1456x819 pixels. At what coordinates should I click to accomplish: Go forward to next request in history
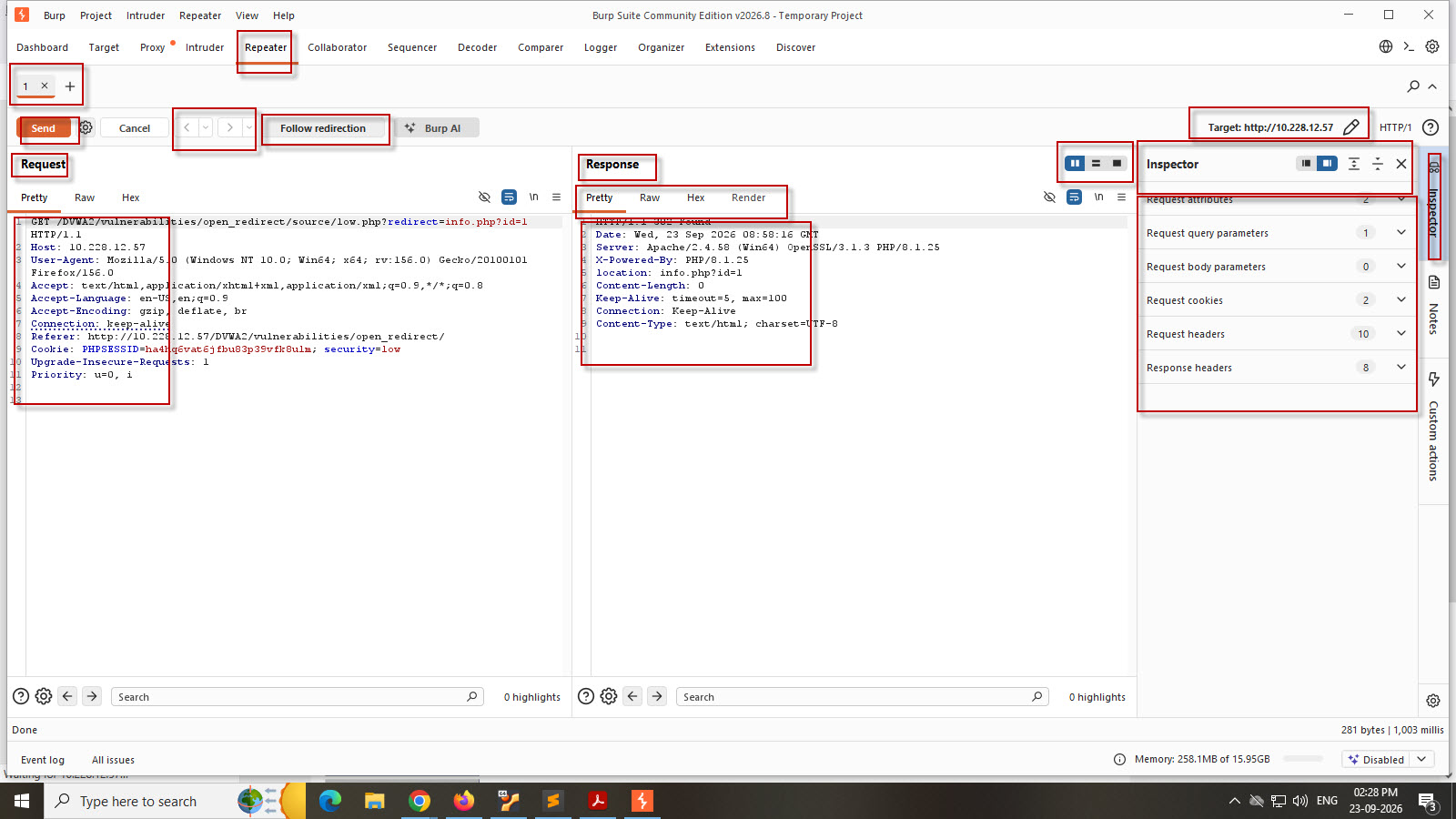tap(230, 127)
